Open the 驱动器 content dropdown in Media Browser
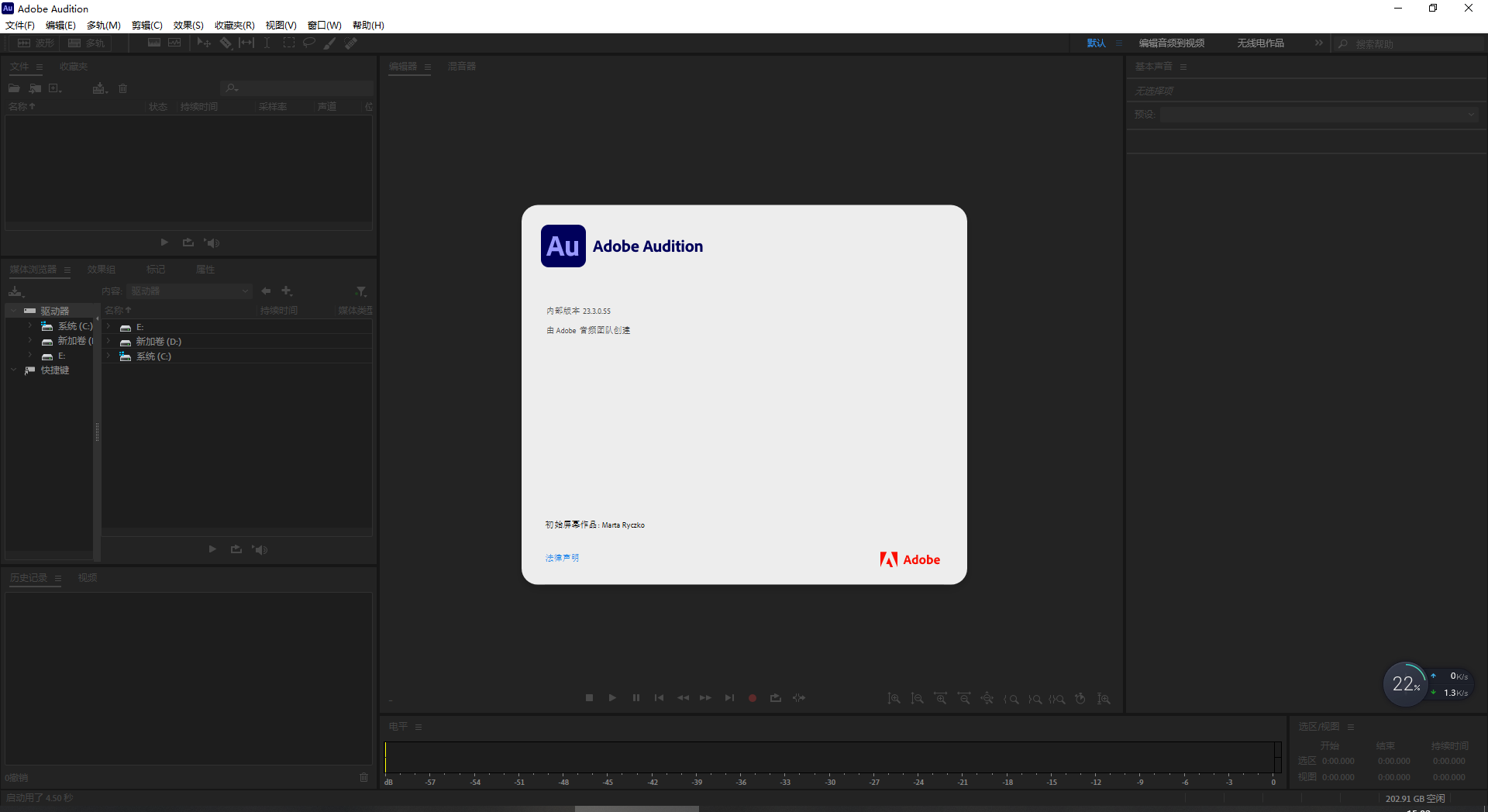The height and width of the screenshot is (812, 1488). (x=189, y=291)
